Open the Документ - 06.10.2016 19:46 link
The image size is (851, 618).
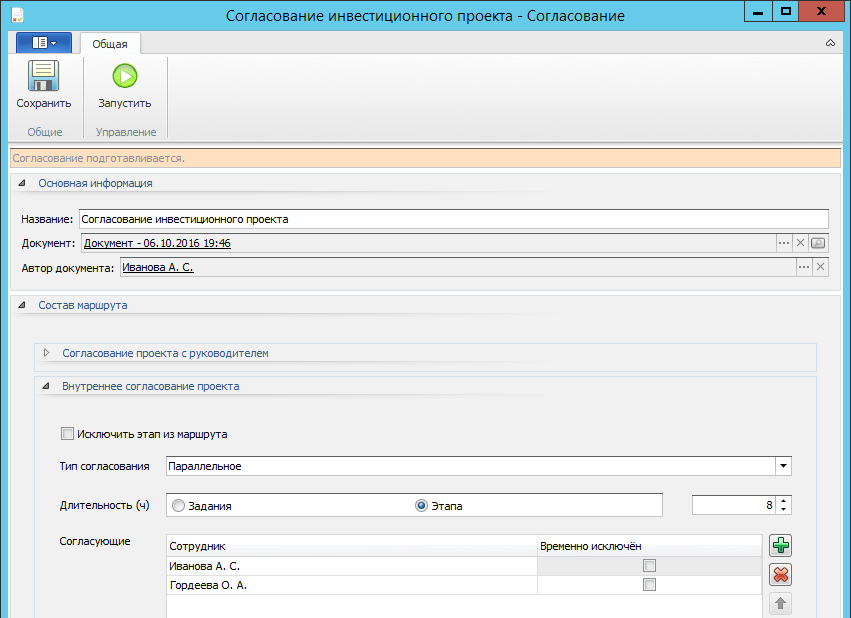(x=157, y=243)
